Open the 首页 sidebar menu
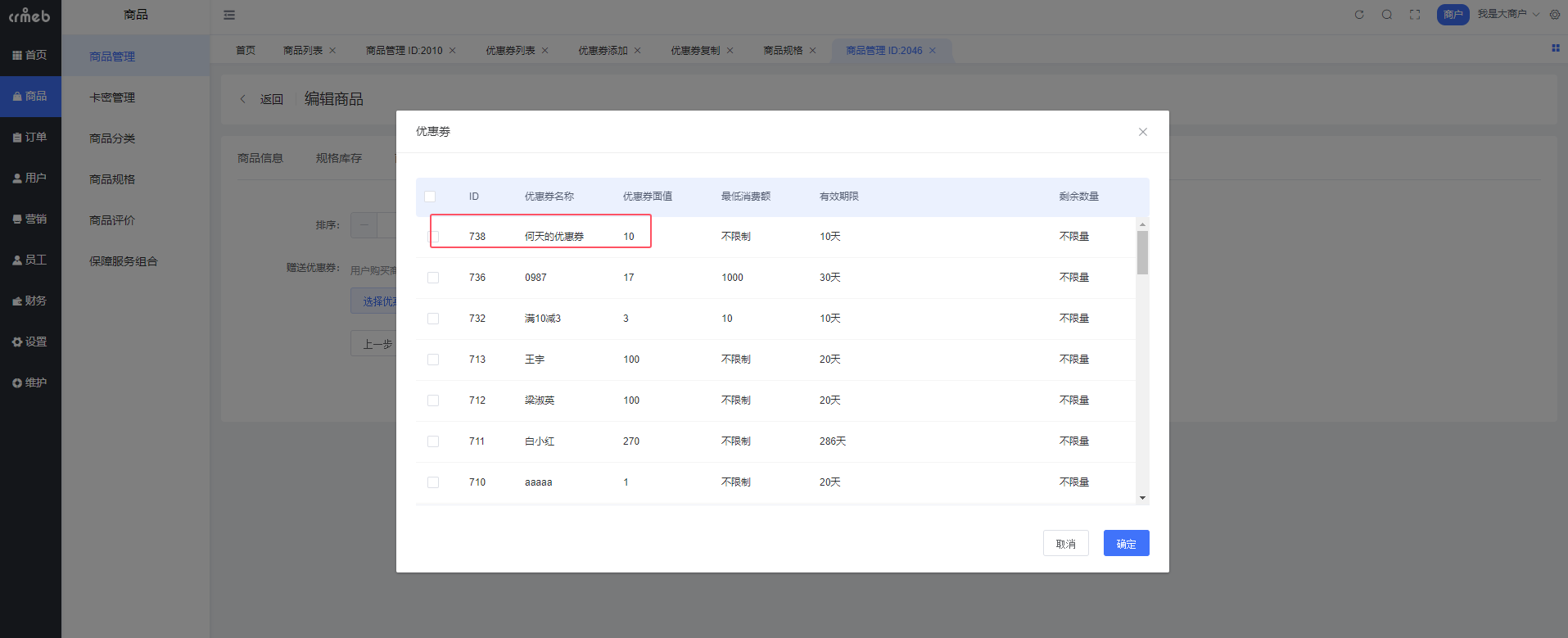1568x638 pixels. click(x=30, y=55)
